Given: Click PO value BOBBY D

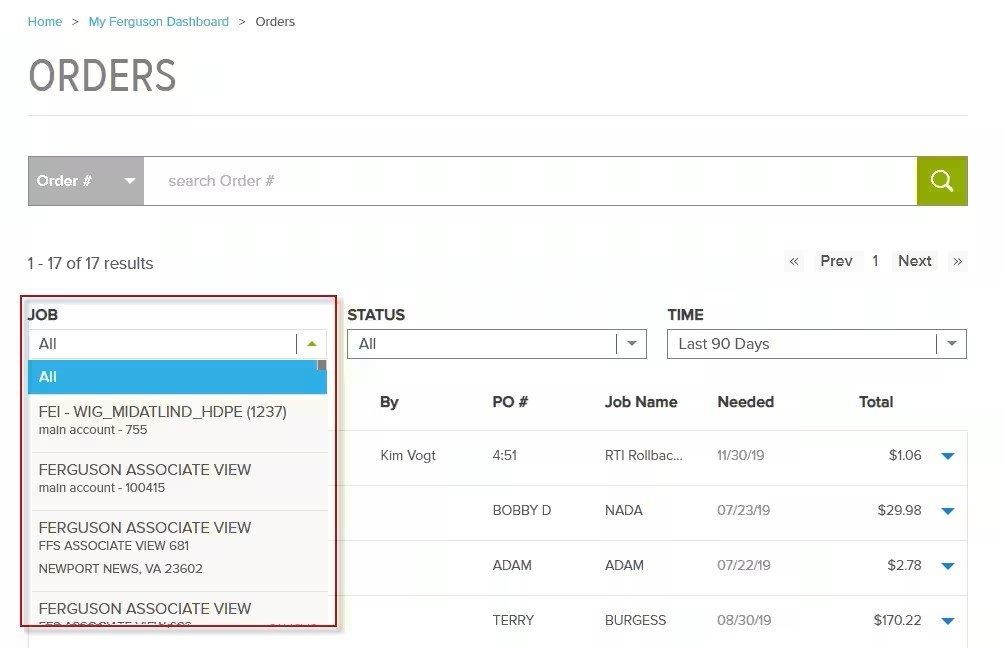Looking at the screenshot, I should [x=522, y=511].
